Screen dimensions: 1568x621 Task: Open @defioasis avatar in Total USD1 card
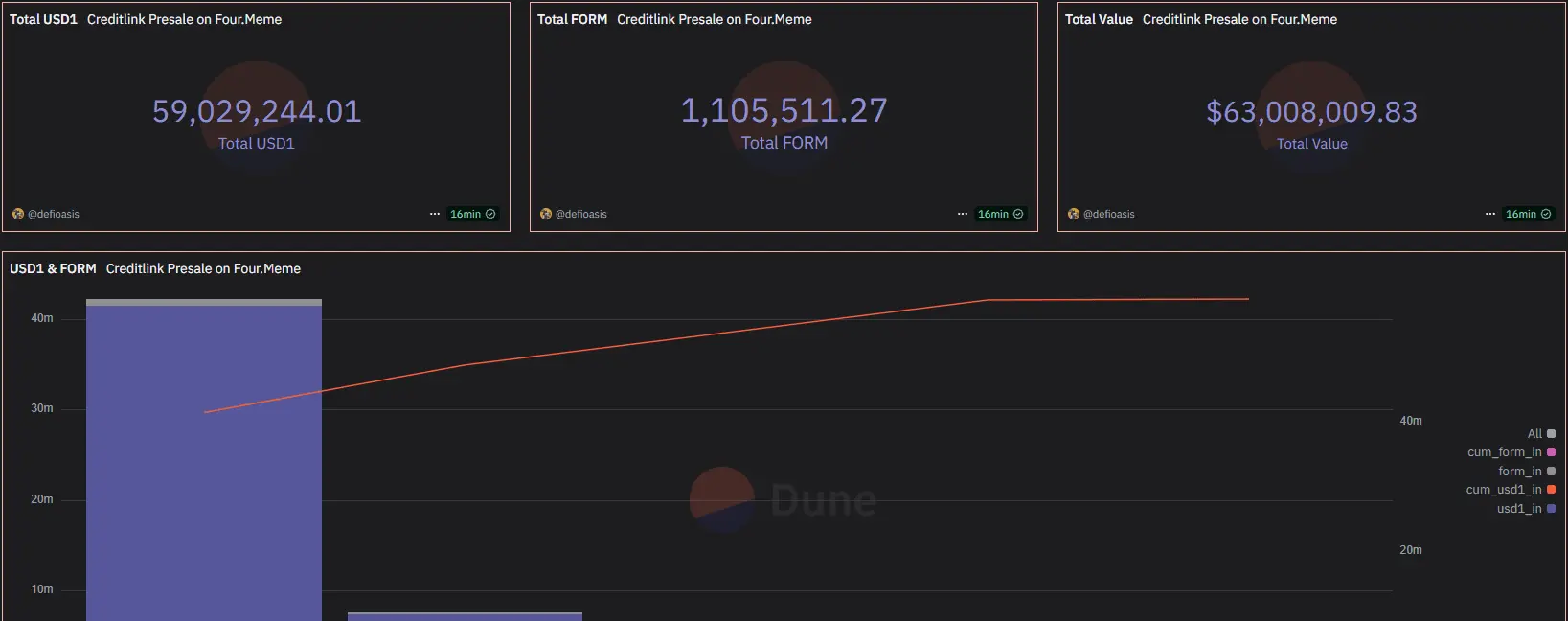pyautogui.click(x=18, y=214)
